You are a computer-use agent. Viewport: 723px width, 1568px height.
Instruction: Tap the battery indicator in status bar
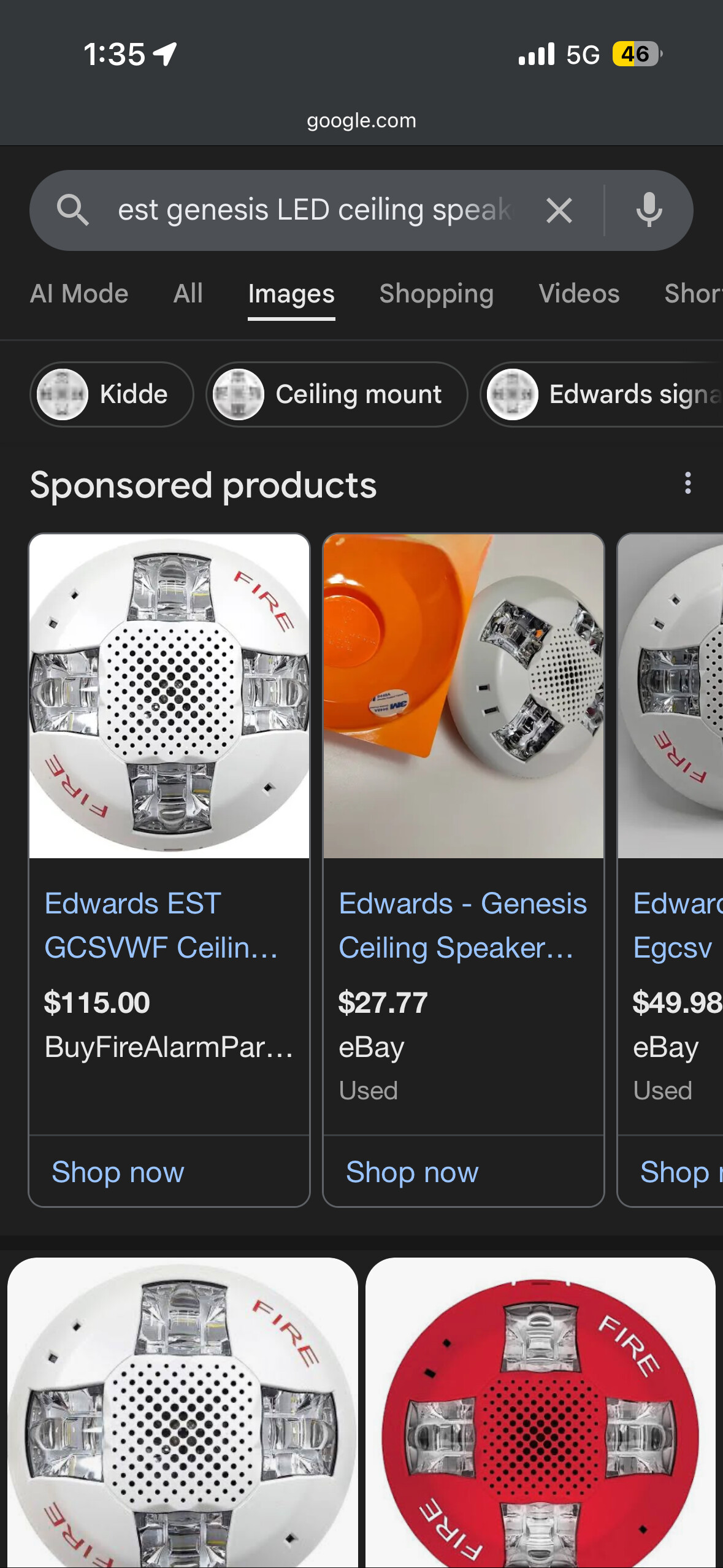(637, 55)
